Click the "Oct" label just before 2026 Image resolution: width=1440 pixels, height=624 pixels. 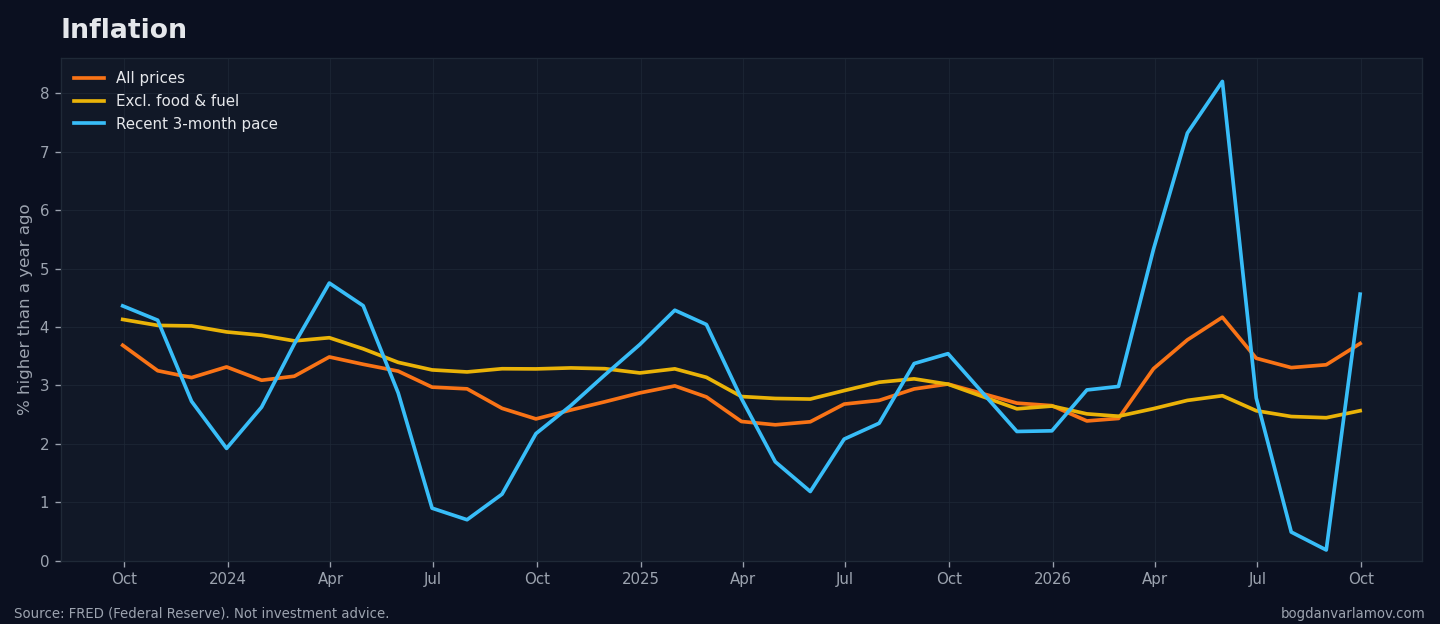coord(949,579)
